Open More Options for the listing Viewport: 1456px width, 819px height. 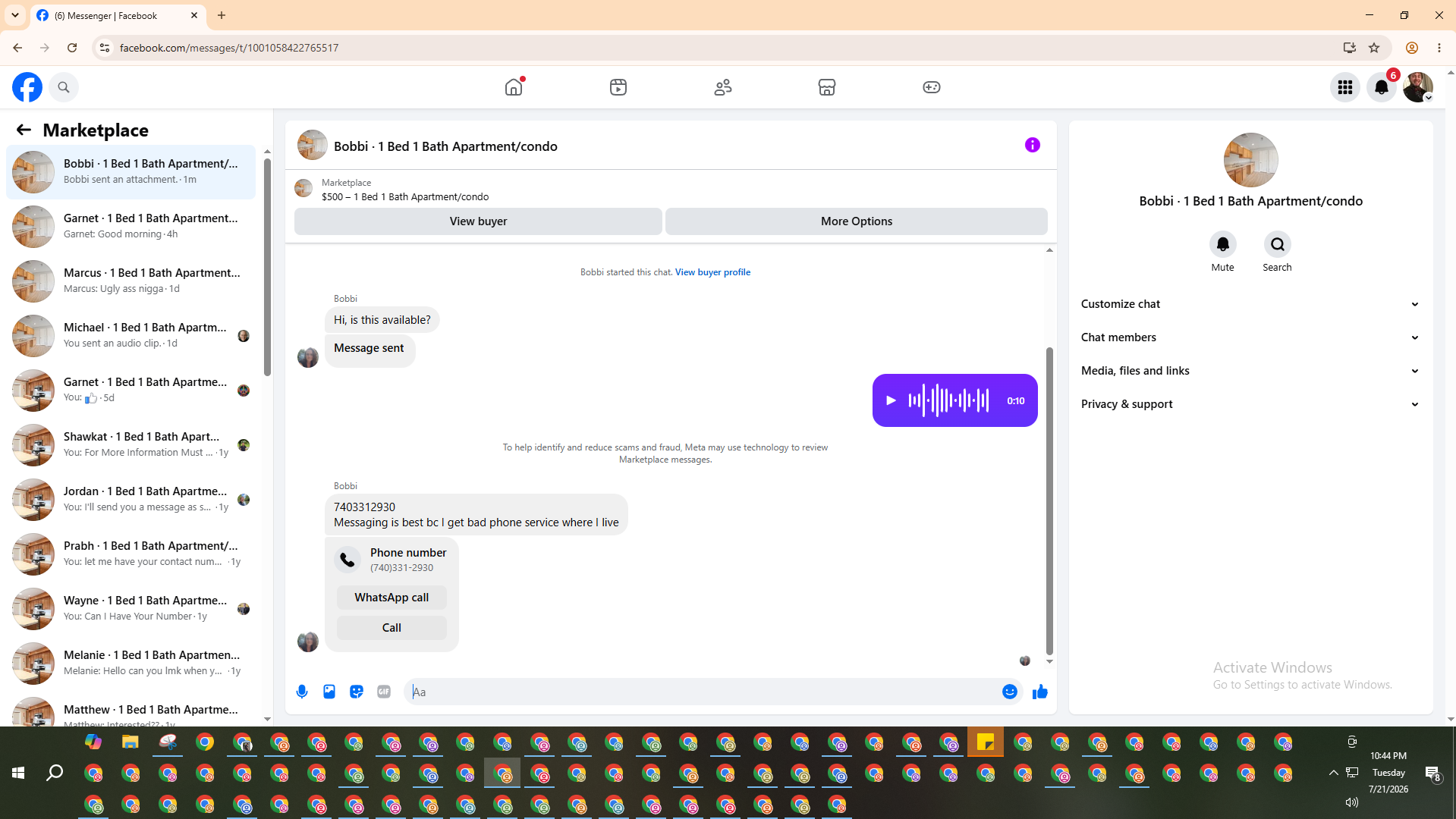click(857, 221)
